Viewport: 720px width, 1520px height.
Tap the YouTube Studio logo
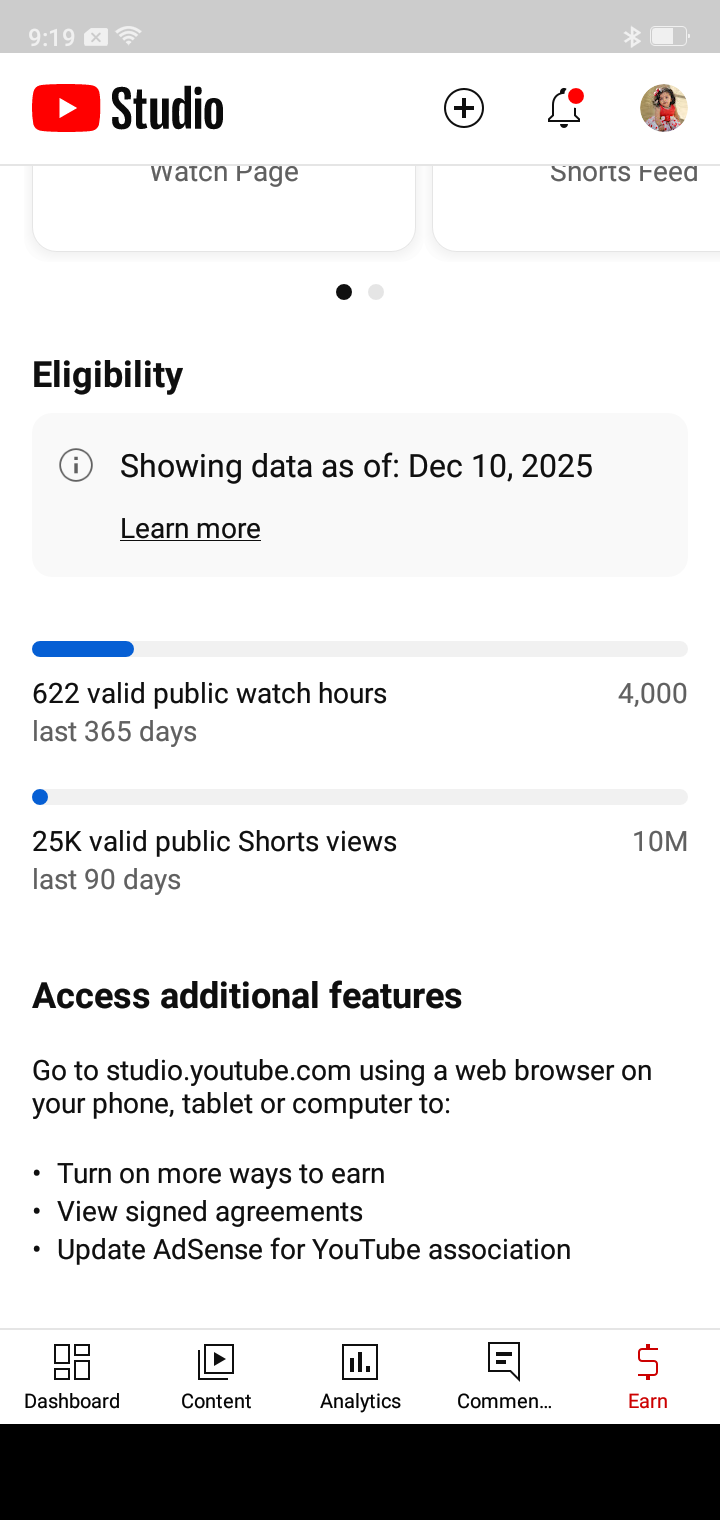(x=128, y=108)
